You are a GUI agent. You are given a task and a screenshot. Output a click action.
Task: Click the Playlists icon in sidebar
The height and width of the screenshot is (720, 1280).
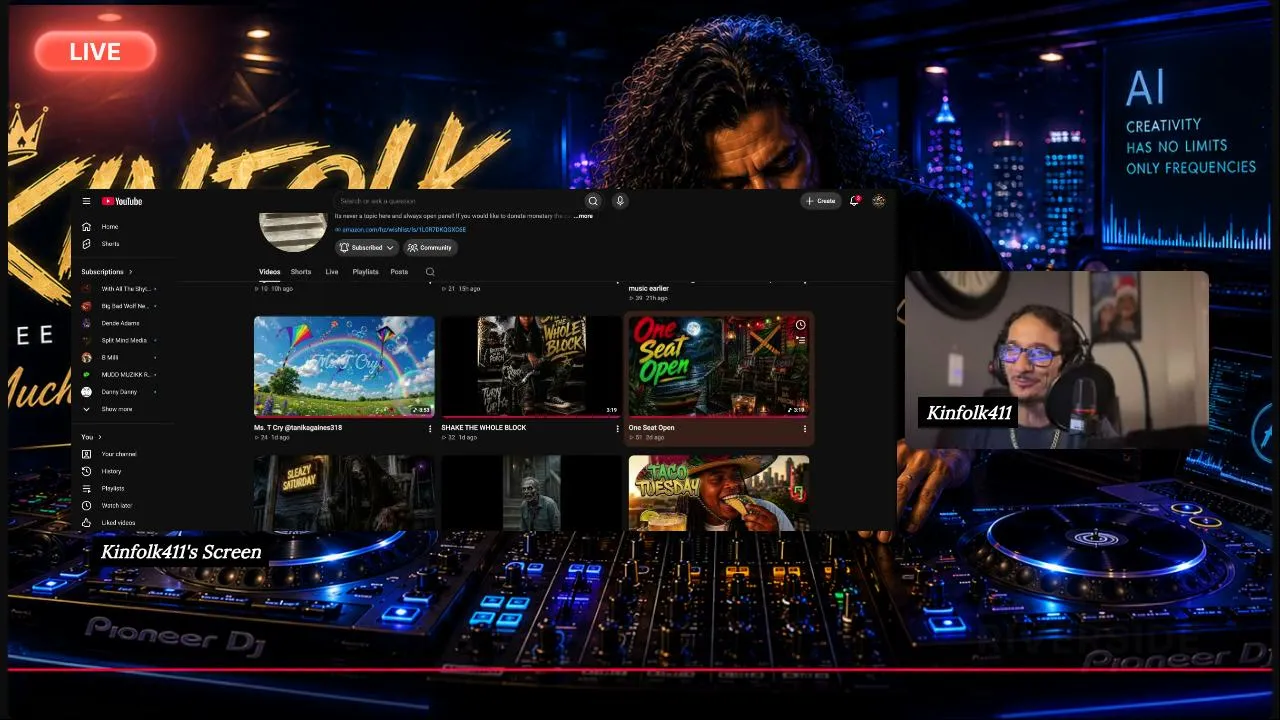pyautogui.click(x=87, y=488)
